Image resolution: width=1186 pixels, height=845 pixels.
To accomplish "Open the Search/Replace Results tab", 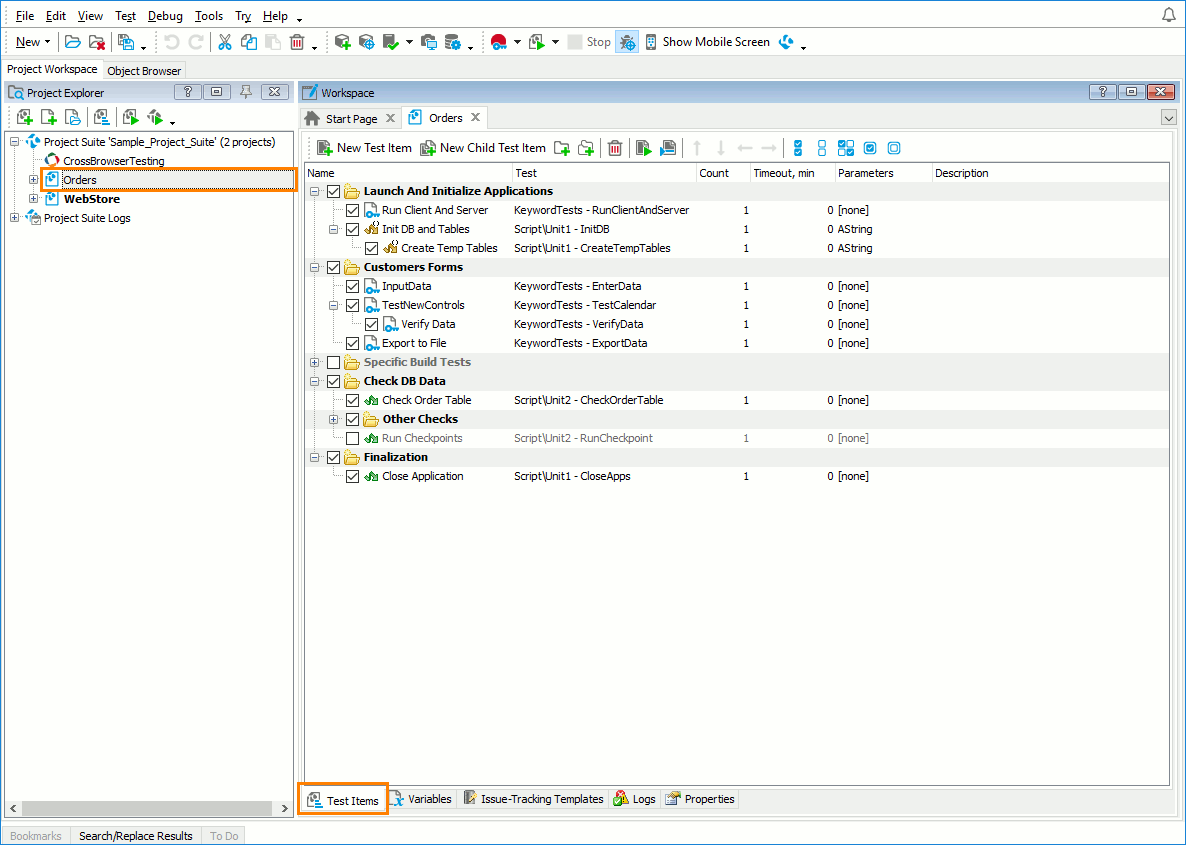I will click(x=136, y=836).
